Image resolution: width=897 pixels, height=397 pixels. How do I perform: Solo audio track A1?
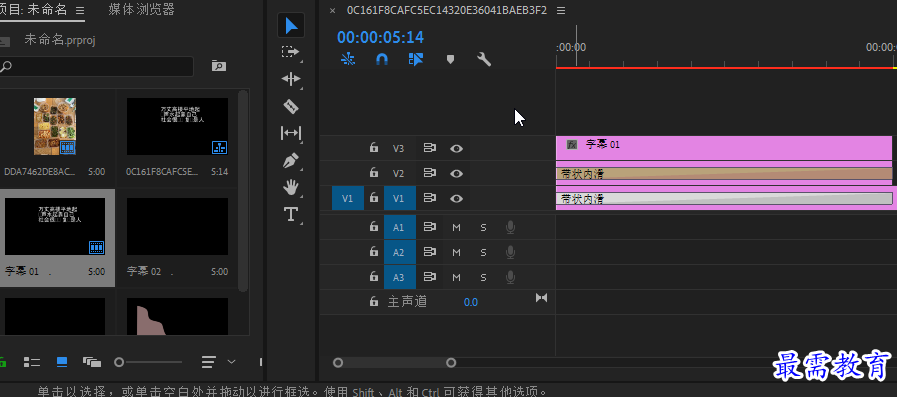coord(483,228)
